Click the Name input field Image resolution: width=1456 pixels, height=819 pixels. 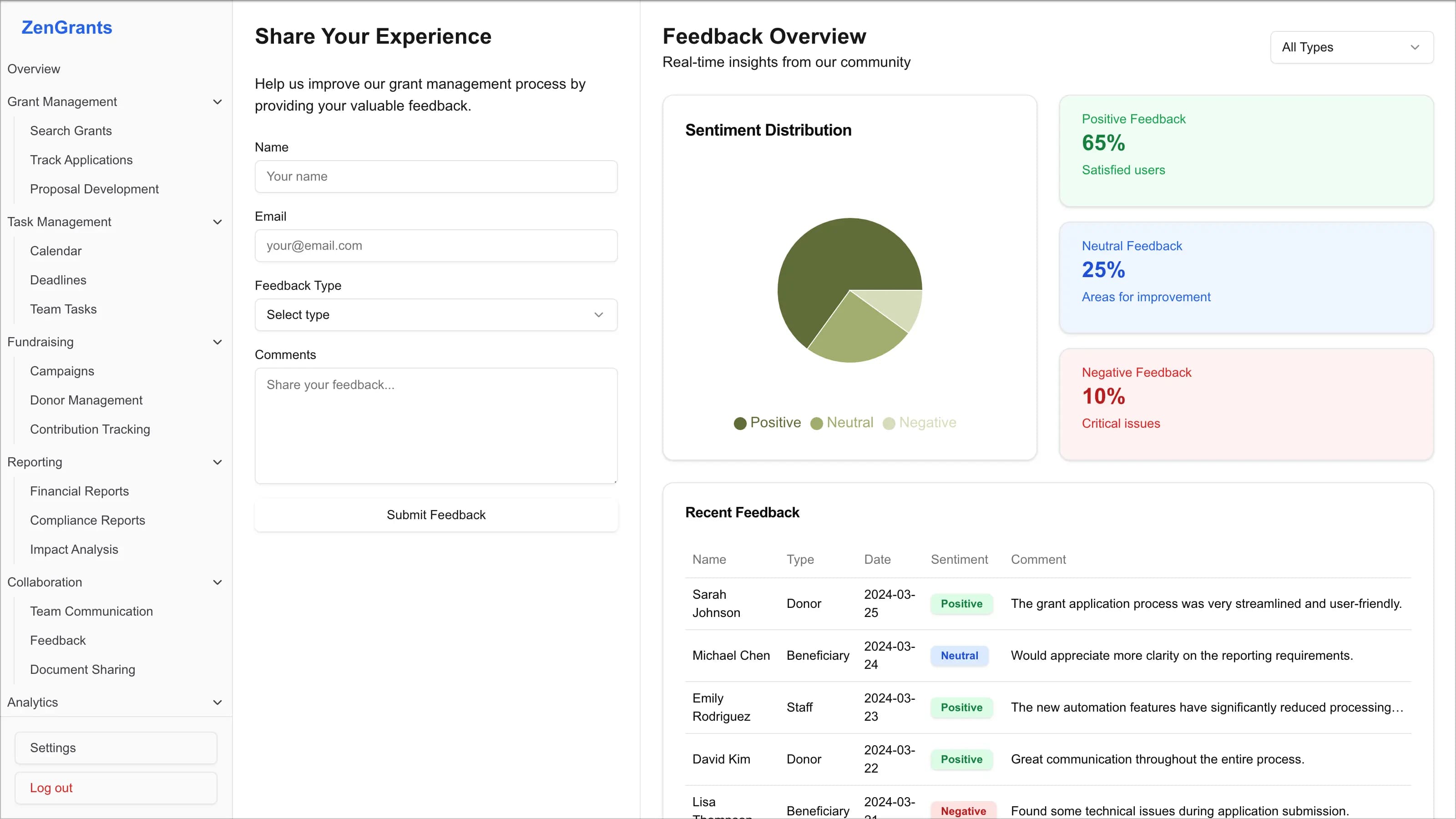click(x=436, y=176)
